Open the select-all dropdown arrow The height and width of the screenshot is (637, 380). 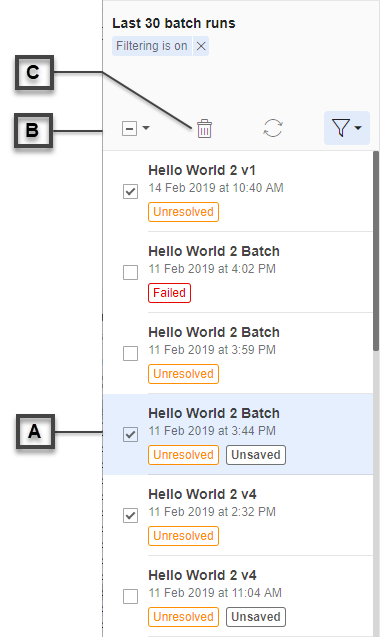coord(146,128)
